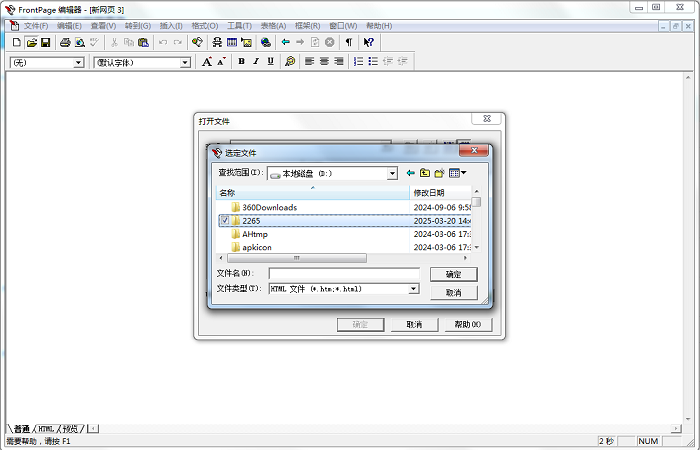Click the file list horizontal scrollbar
700x450 pixels.
[340, 257]
